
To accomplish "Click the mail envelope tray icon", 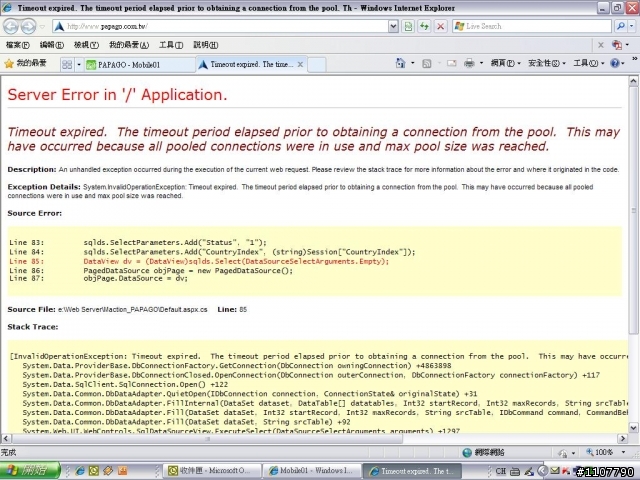I will tap(555, 471).
